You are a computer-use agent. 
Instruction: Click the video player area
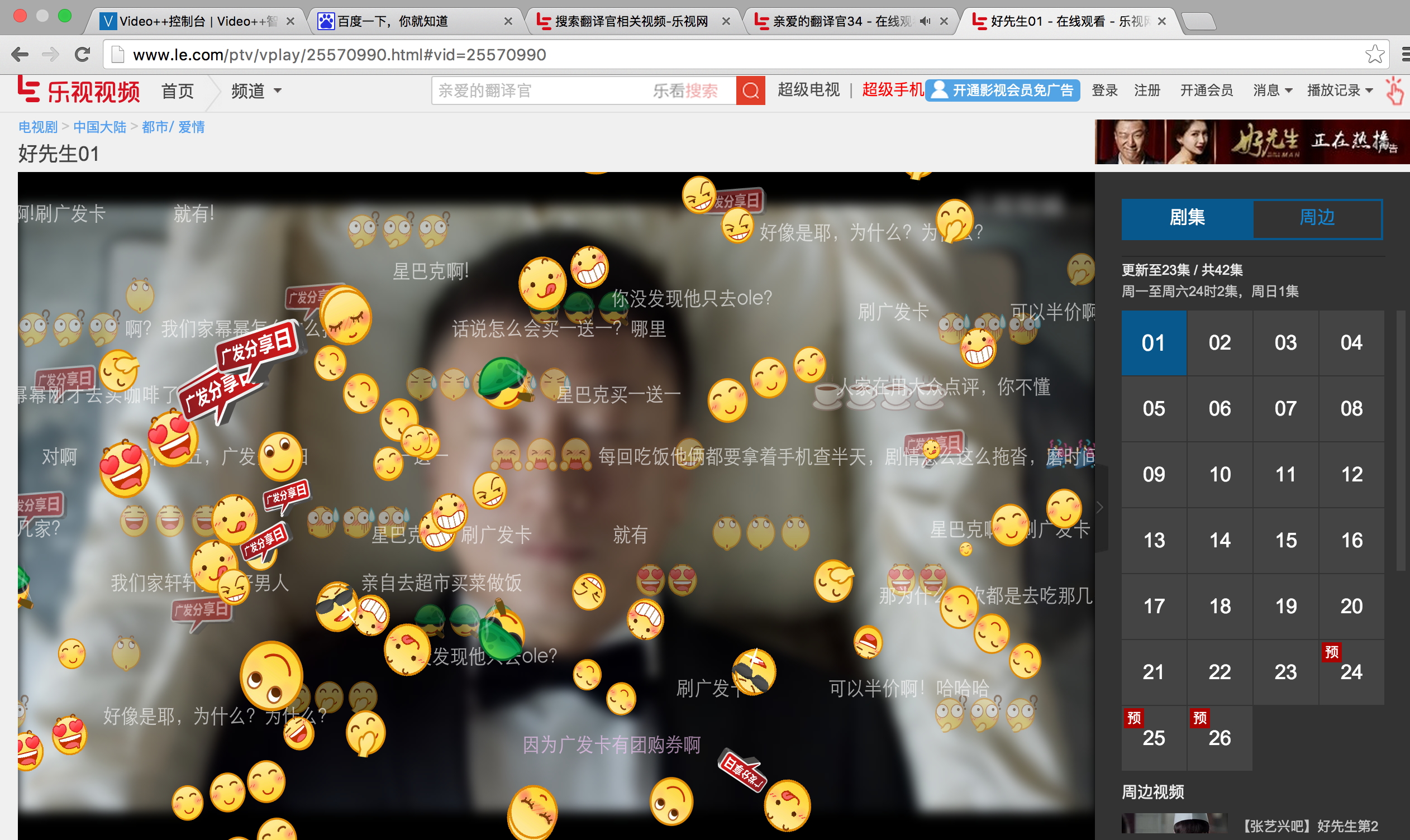(556, 505)
